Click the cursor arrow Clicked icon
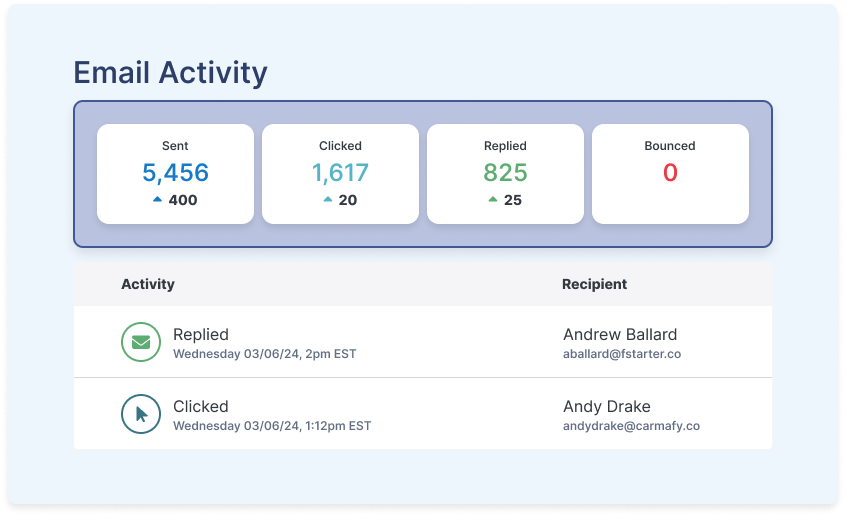Screen dimensions: 845x516 [x=141, y=414]
